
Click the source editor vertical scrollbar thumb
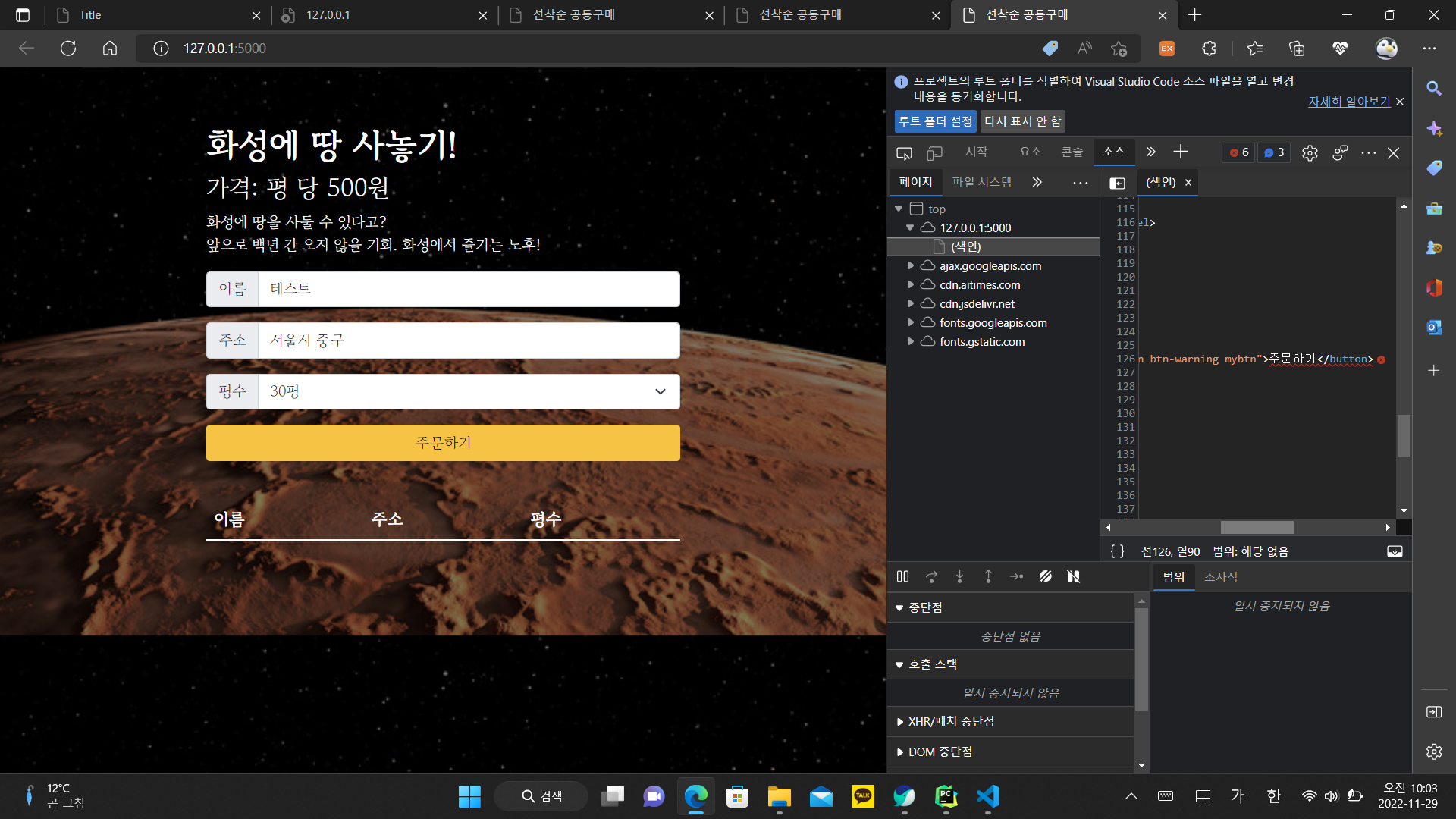point(1404,435)
